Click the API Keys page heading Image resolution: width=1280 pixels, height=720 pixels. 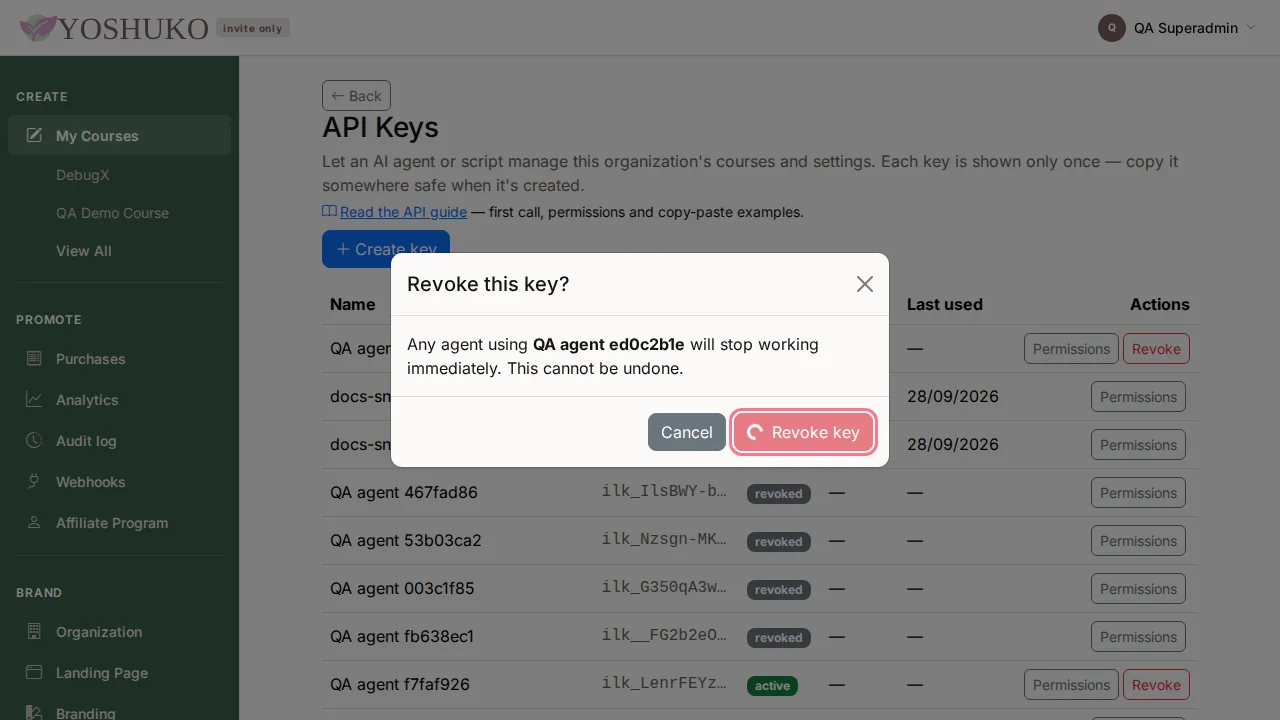[380, 128]
